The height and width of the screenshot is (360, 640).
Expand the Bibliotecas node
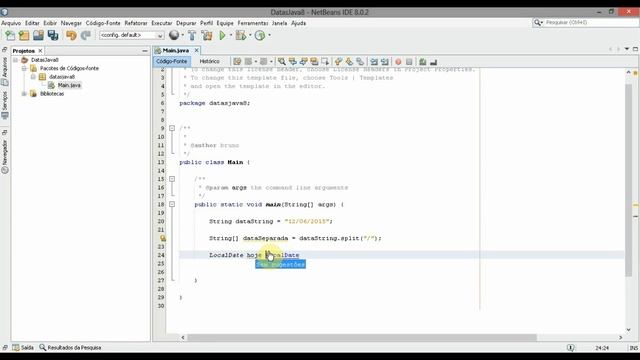pos(24,94)
